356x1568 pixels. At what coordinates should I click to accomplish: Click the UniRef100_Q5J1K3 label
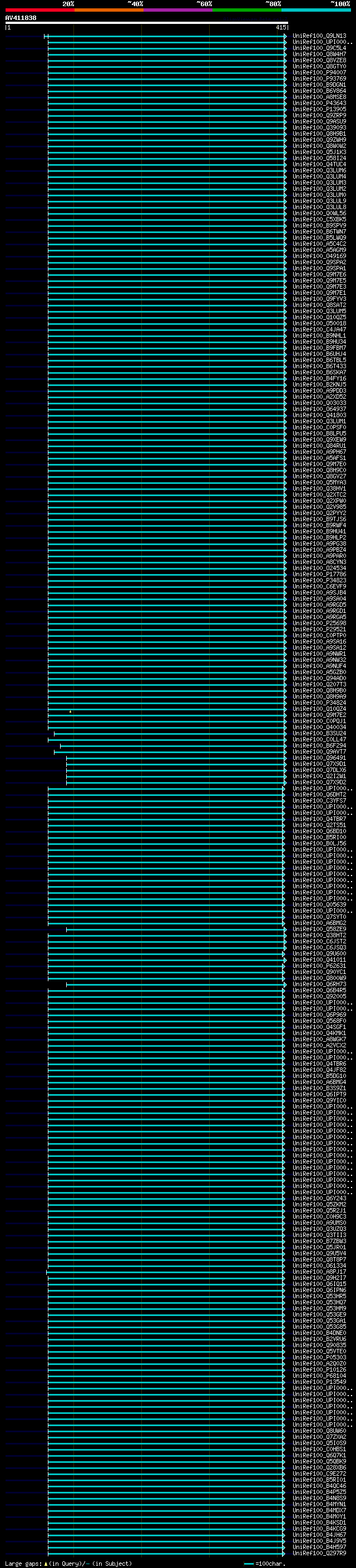tap(319, 152)
